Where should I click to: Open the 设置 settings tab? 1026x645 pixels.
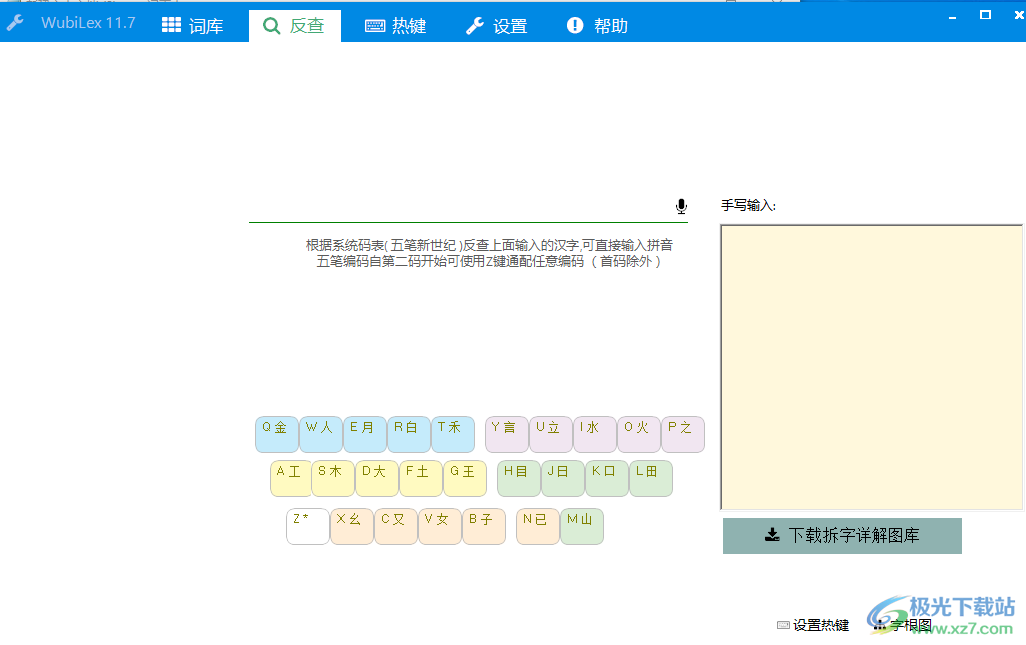tap(497, 26)
